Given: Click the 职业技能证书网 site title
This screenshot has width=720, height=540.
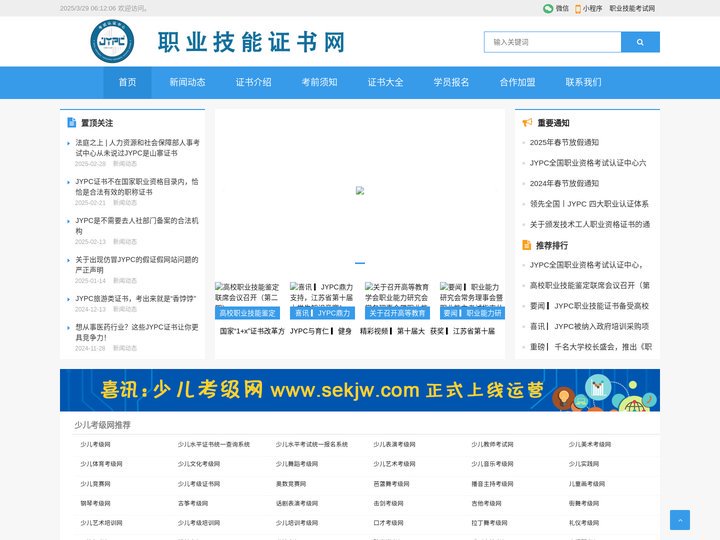Looking at the screenshot, I should click(x=251, y=42).
